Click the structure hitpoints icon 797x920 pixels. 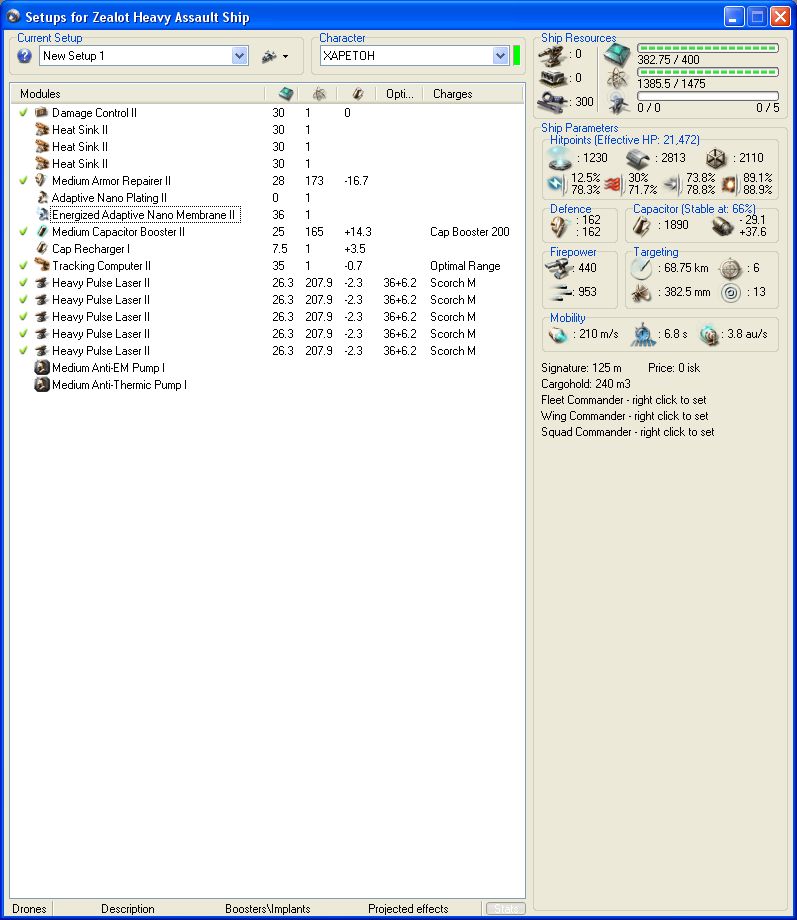click(716, 158)
